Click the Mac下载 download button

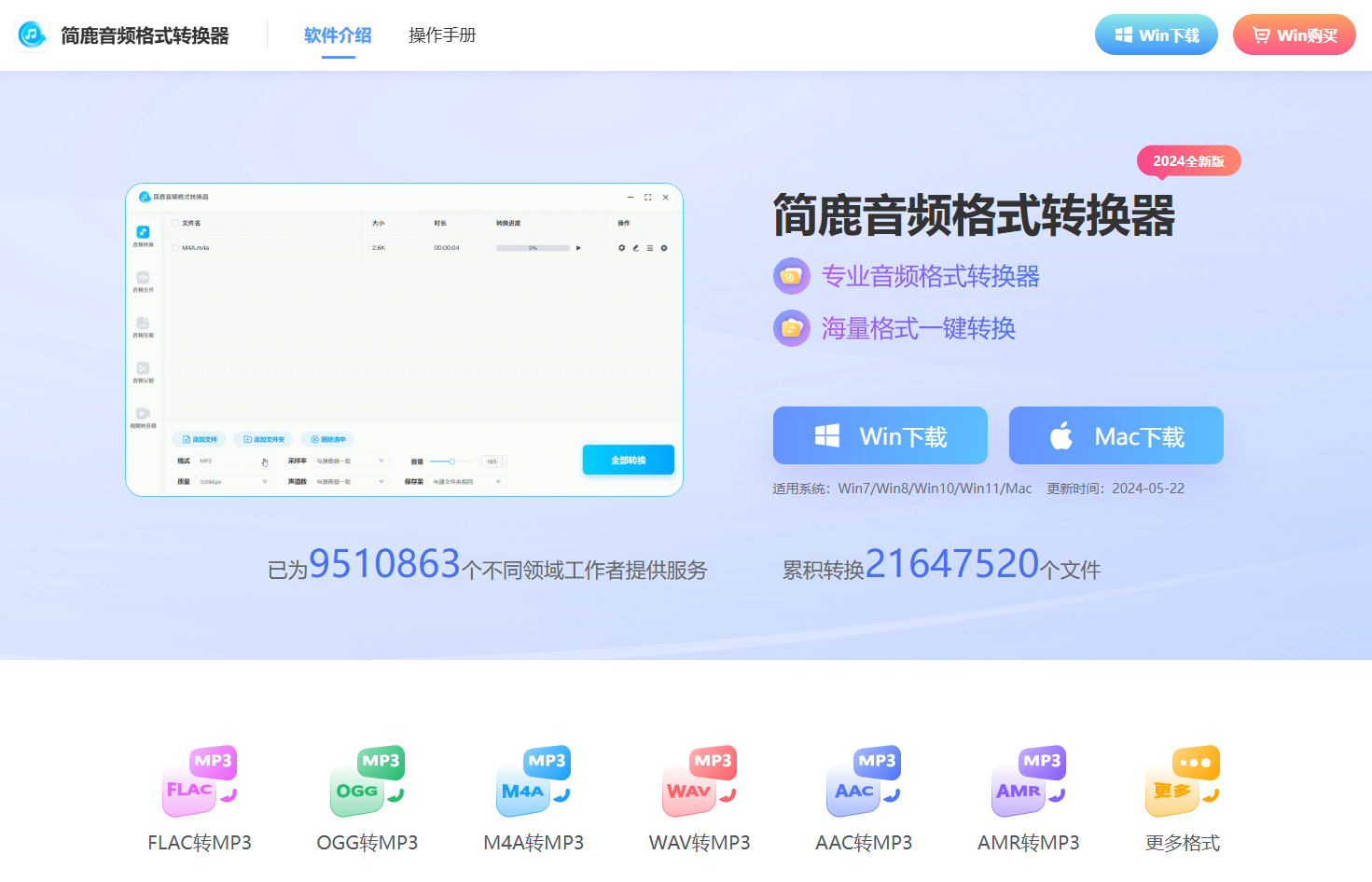(x=1116, y=434)
